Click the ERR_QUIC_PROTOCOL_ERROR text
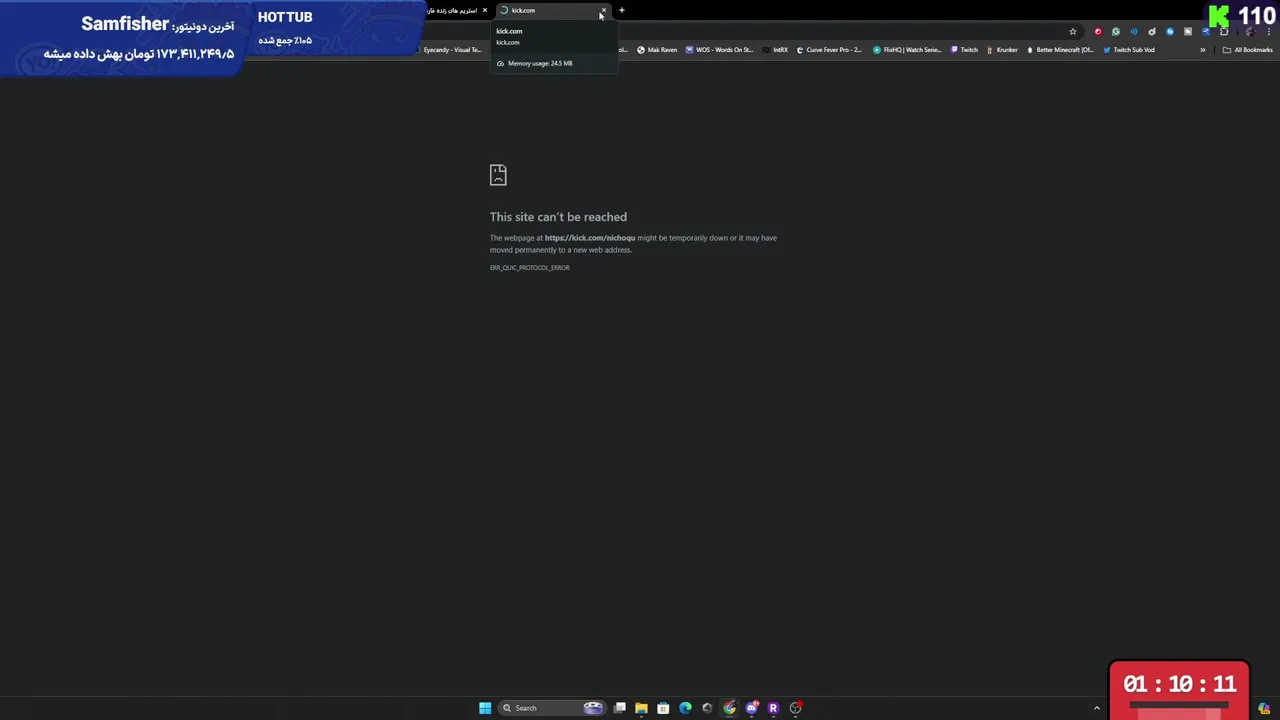 (529, 268)
